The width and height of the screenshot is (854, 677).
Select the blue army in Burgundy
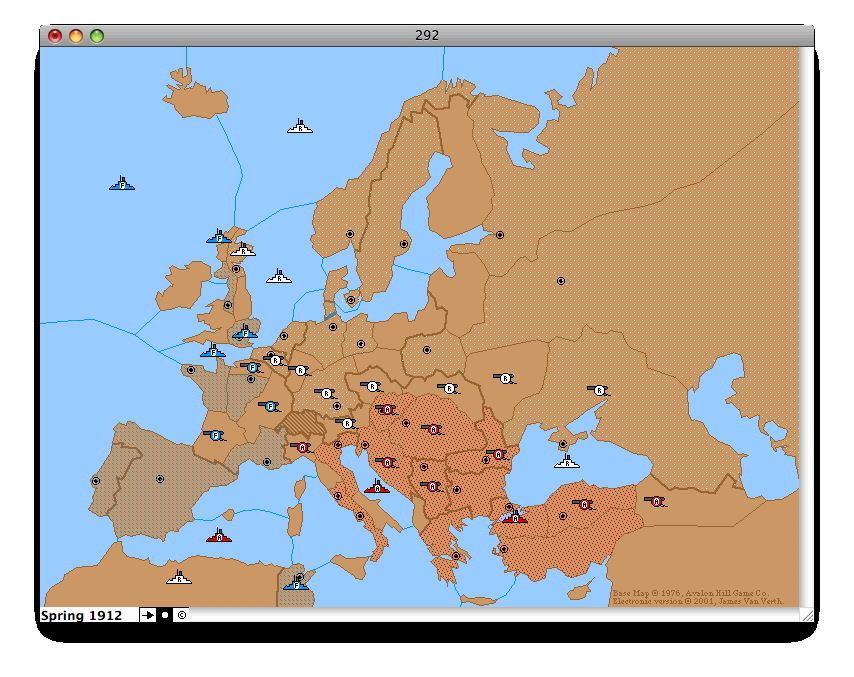pos(270,406)
